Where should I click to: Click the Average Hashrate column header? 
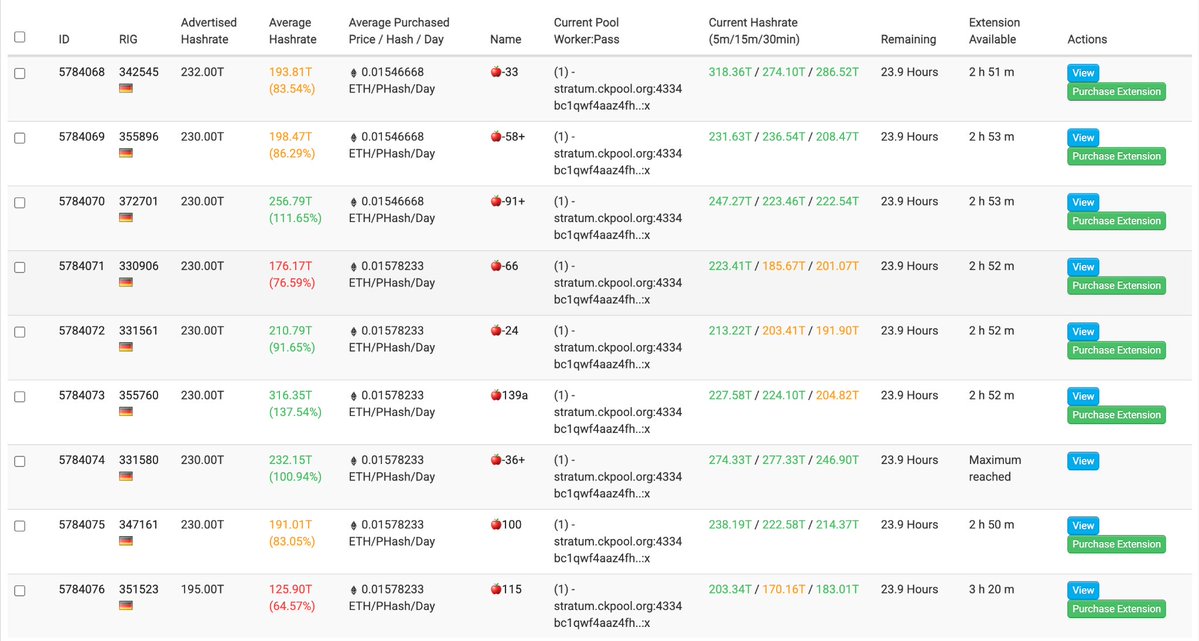click(x=292, y=31)
